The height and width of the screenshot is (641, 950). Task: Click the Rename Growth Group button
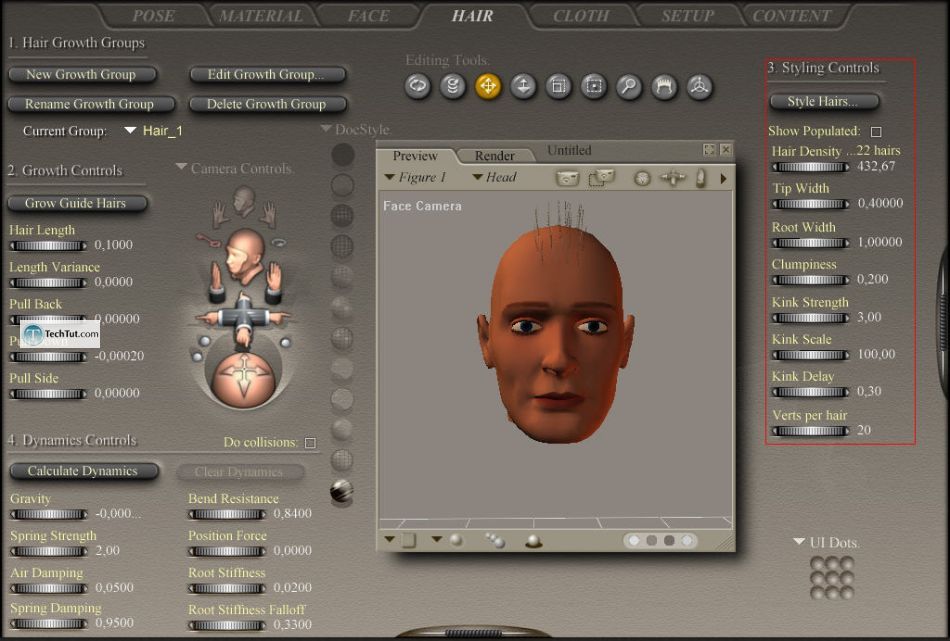(x=91, y=104)
